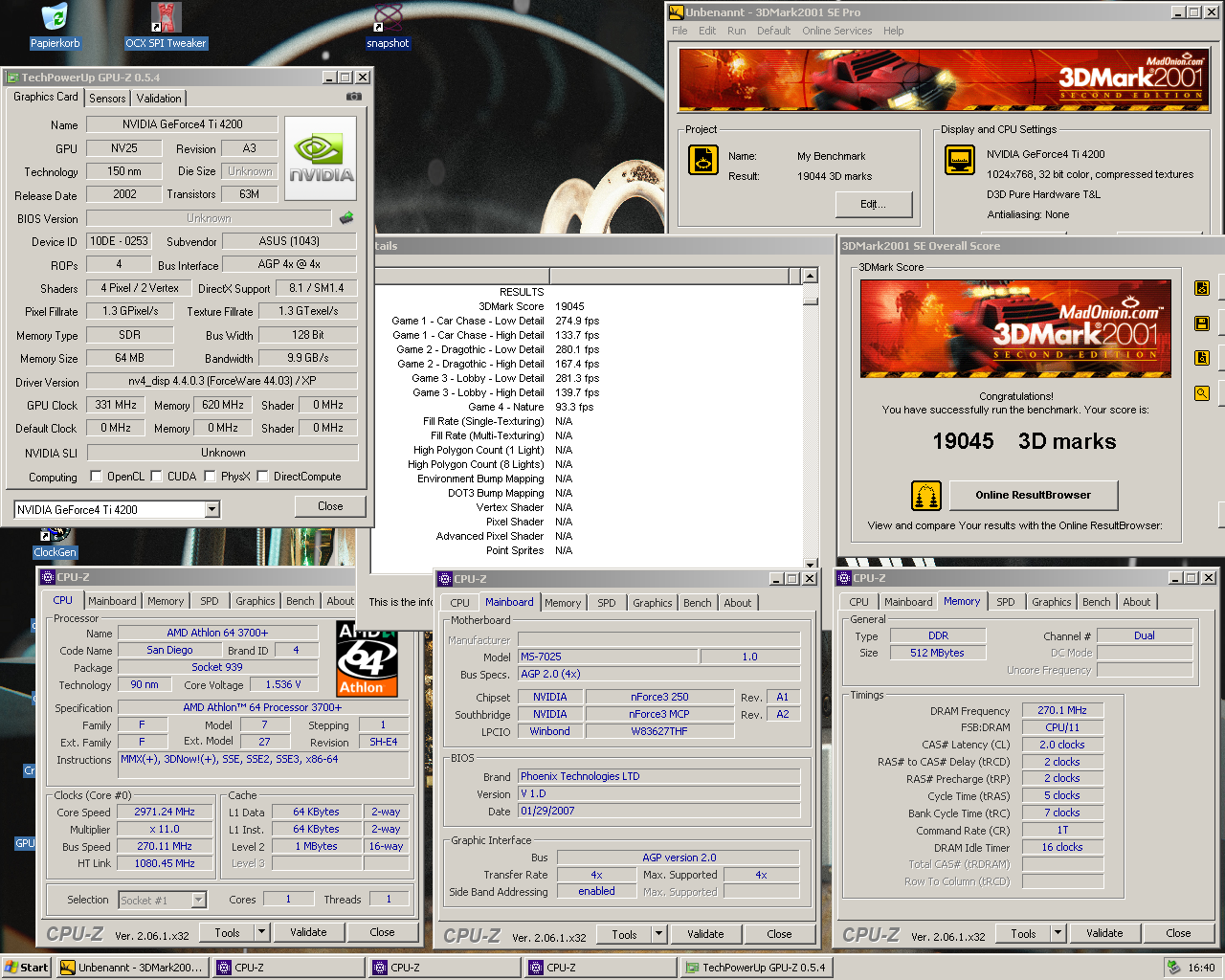Image resolution: width=1225 pixels, height=980 pixels.
Task: Open the Bench tab in right CPU-Z window
Action: coord(1097,602)
